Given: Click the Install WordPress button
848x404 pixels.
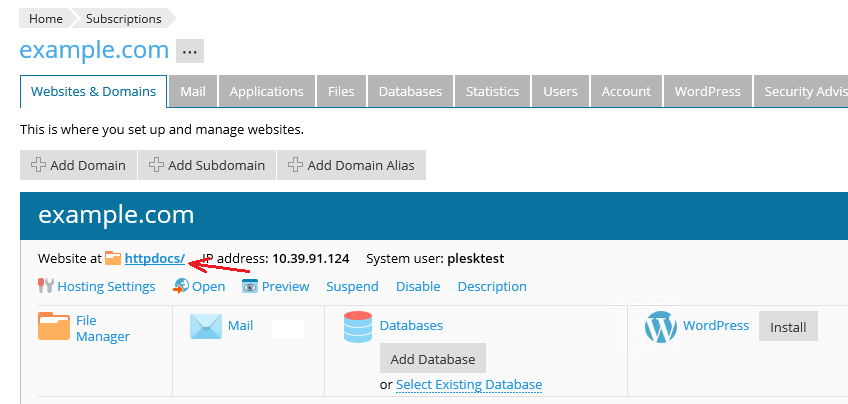Looking at the screenshot, I should click(x=788, y=327).
